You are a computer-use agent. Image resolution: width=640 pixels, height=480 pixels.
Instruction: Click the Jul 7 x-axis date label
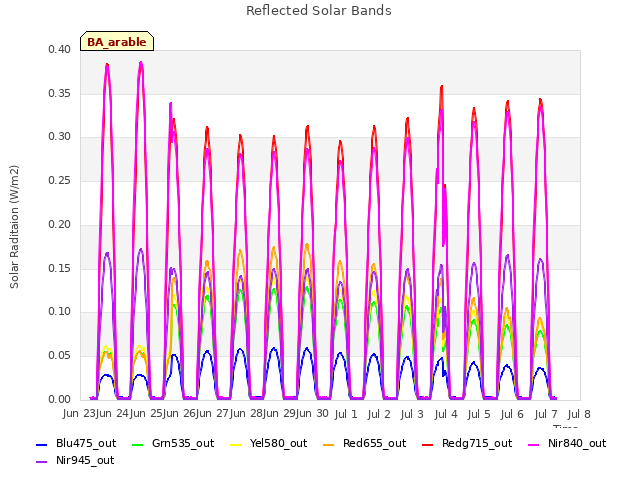(546, 414)
